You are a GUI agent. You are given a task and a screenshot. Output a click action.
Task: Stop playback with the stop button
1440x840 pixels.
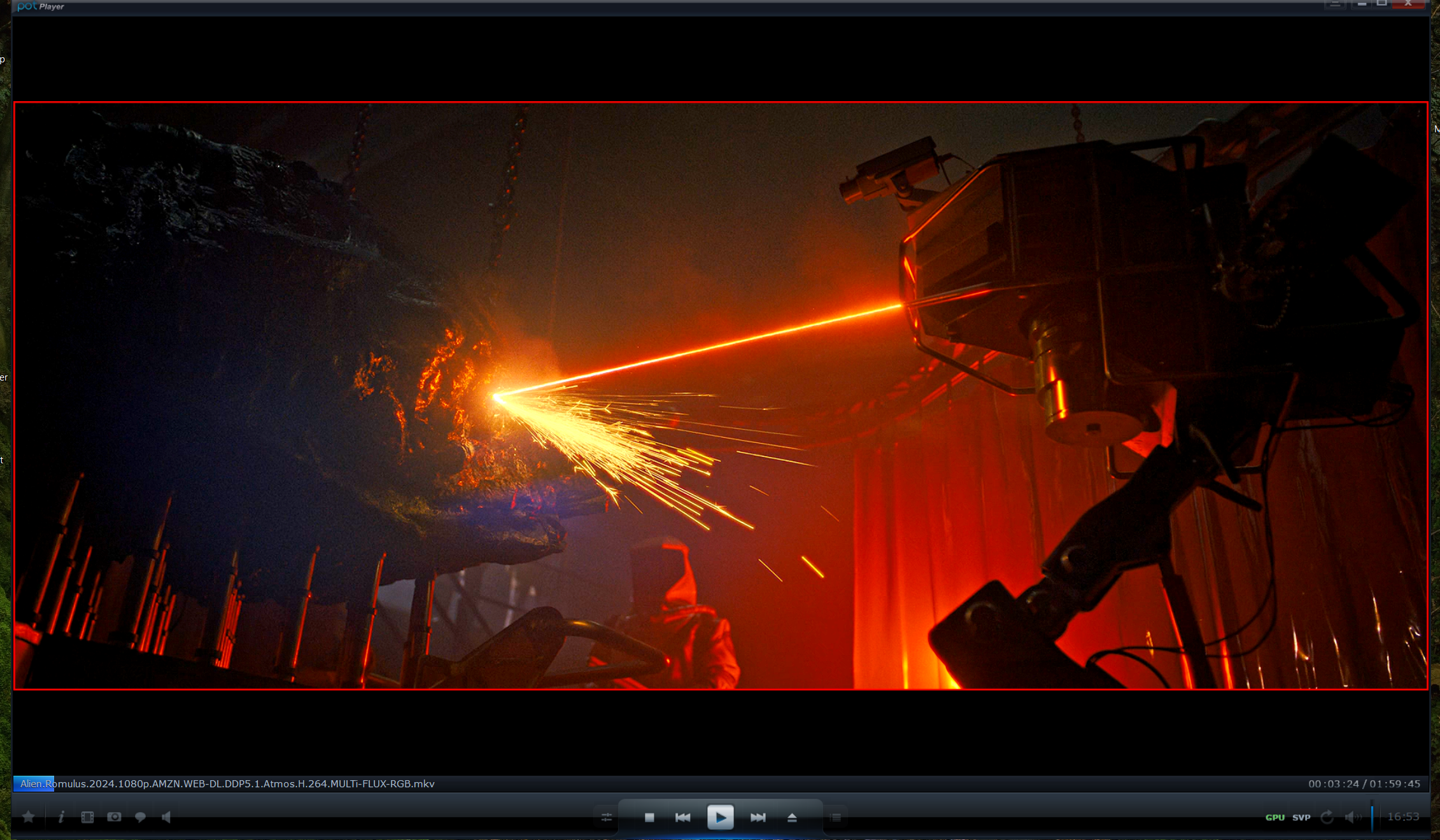[x=649, y=817]
